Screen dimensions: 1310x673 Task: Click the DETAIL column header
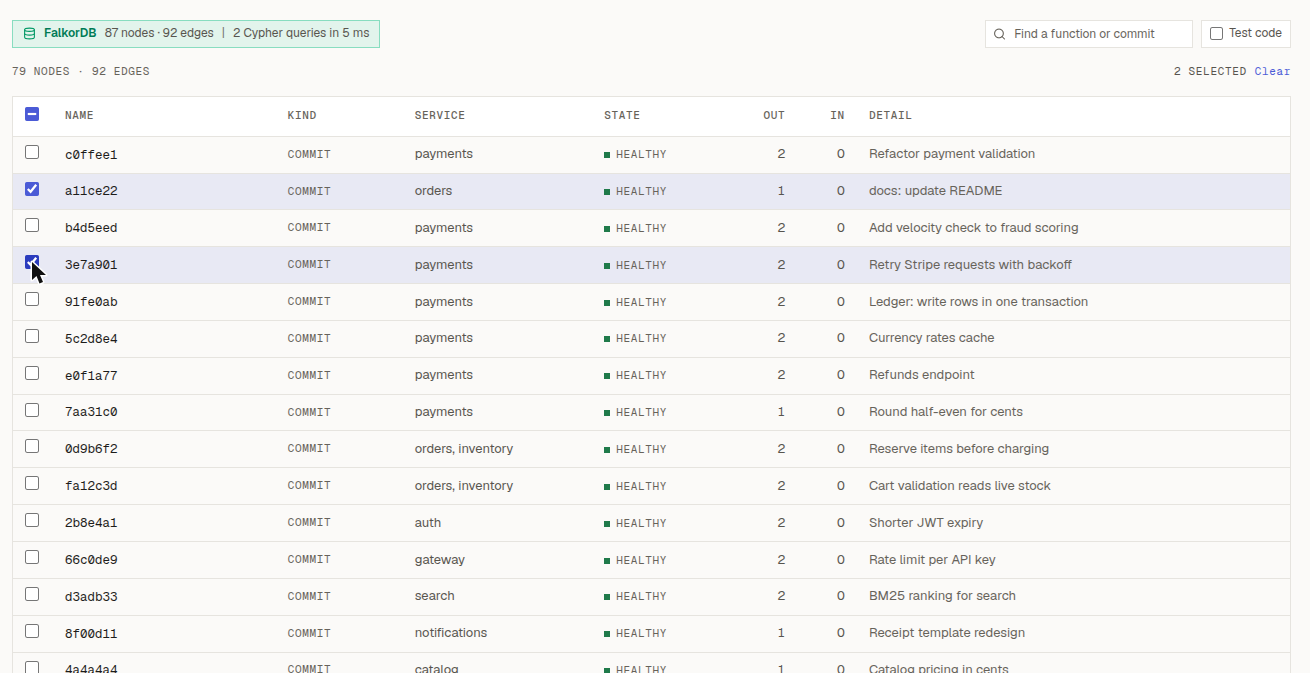point(890,116)
